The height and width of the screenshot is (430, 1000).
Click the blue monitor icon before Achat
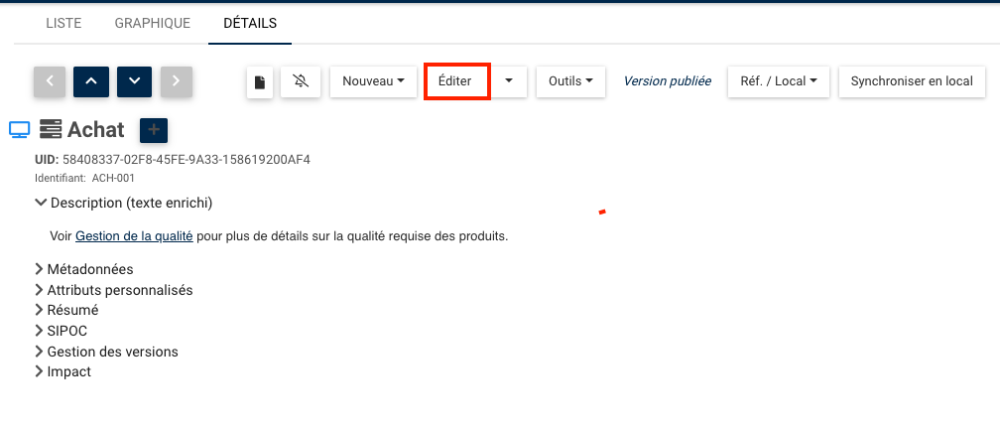coord(19,130)
